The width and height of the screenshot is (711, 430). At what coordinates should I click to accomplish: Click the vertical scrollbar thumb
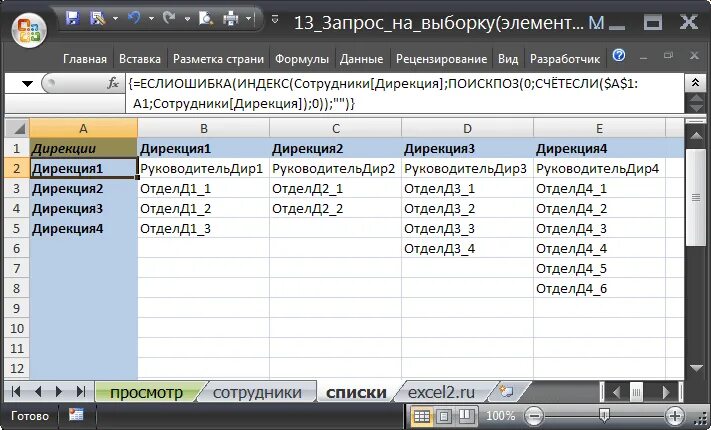pyautogui.click(x=696, y=197)
